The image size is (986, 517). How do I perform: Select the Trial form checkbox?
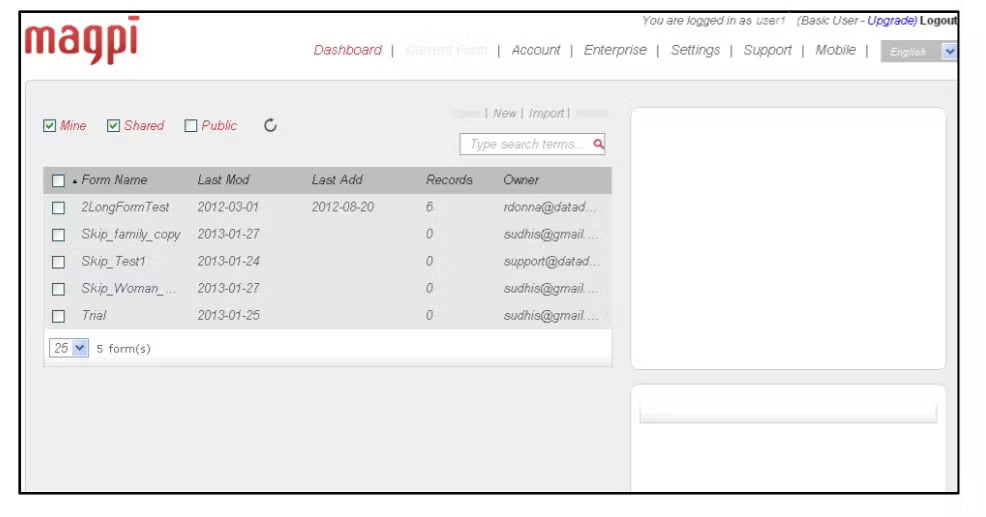point(58,316)
